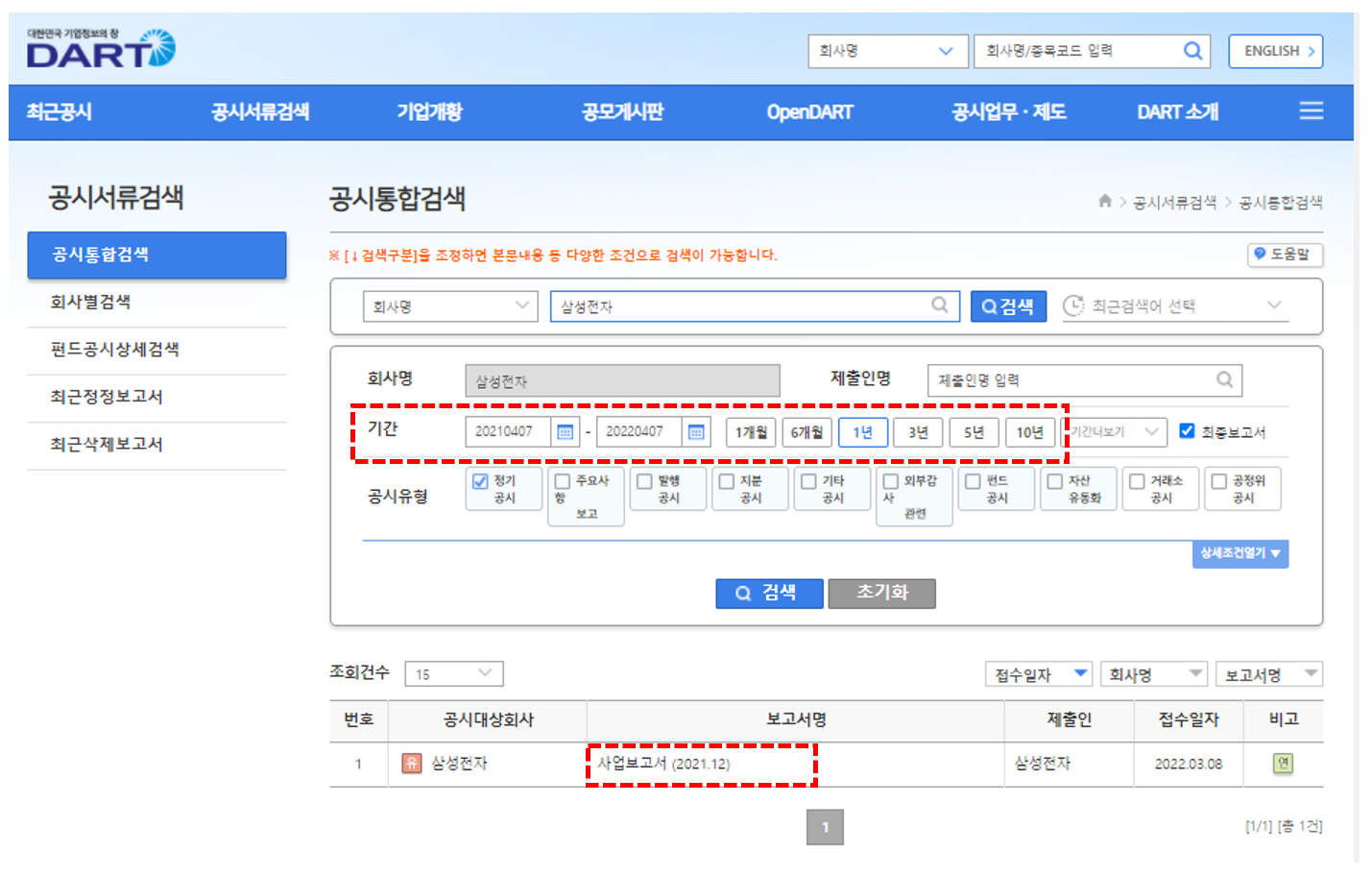This screenshot has height=876, width=1372.
Task: Click the home breadcrumb icon
Action: (x=1105, y=201)
